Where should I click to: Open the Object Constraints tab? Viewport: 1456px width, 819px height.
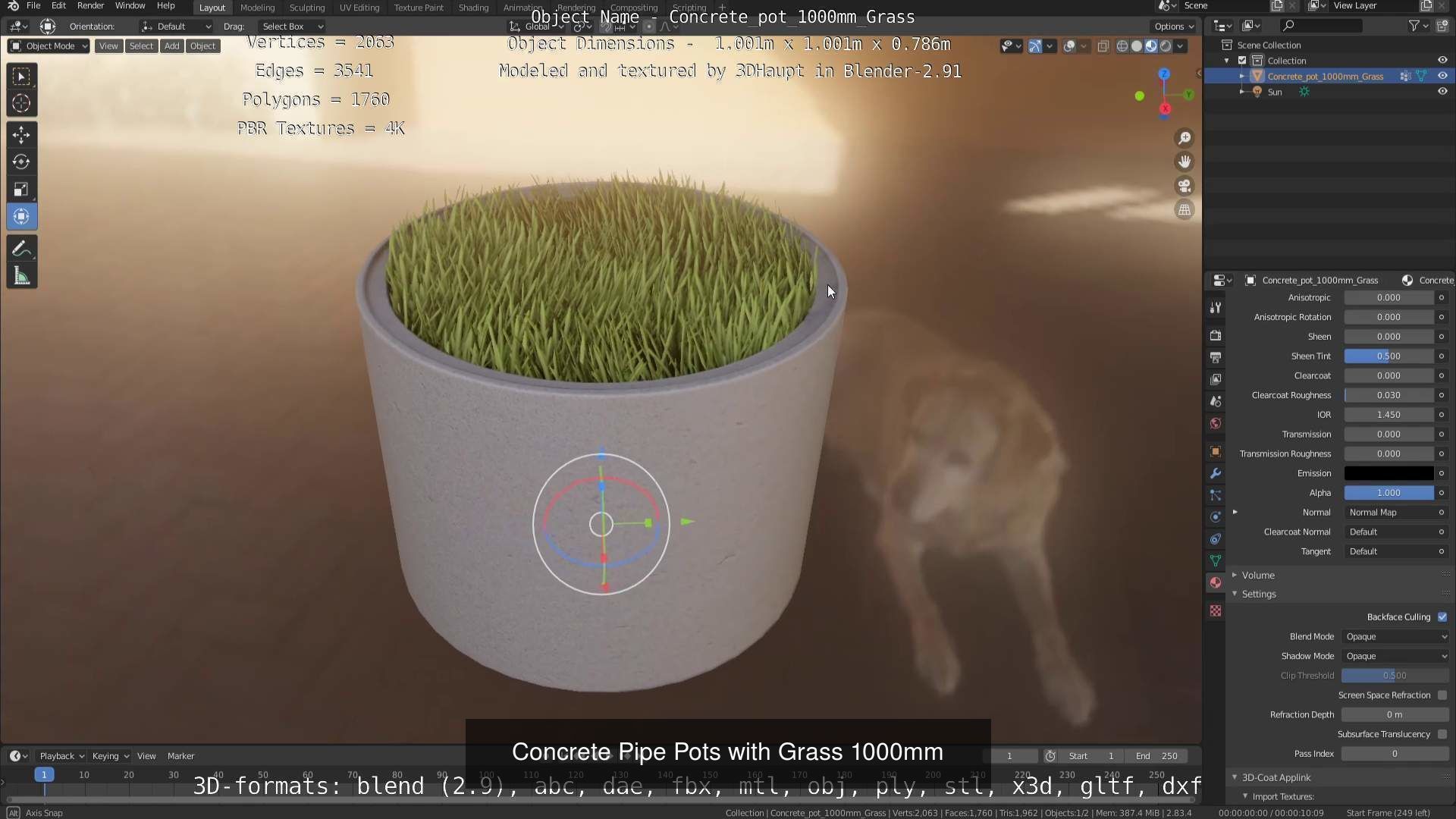pos(1216,539)
